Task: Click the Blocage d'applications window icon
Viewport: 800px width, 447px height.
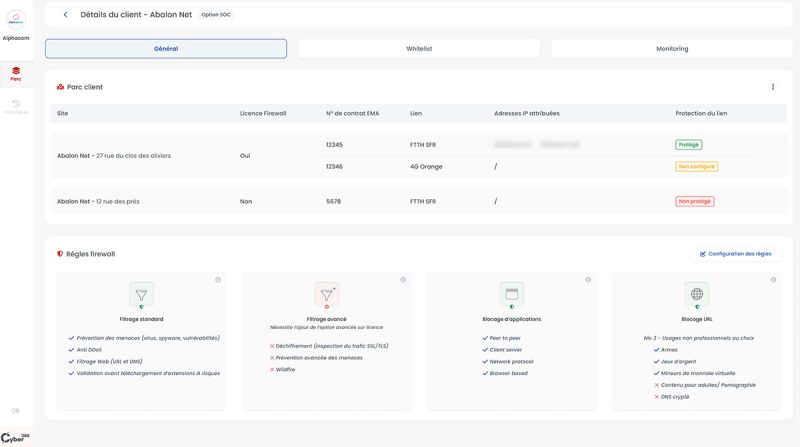Action: [x=512, y=294]
